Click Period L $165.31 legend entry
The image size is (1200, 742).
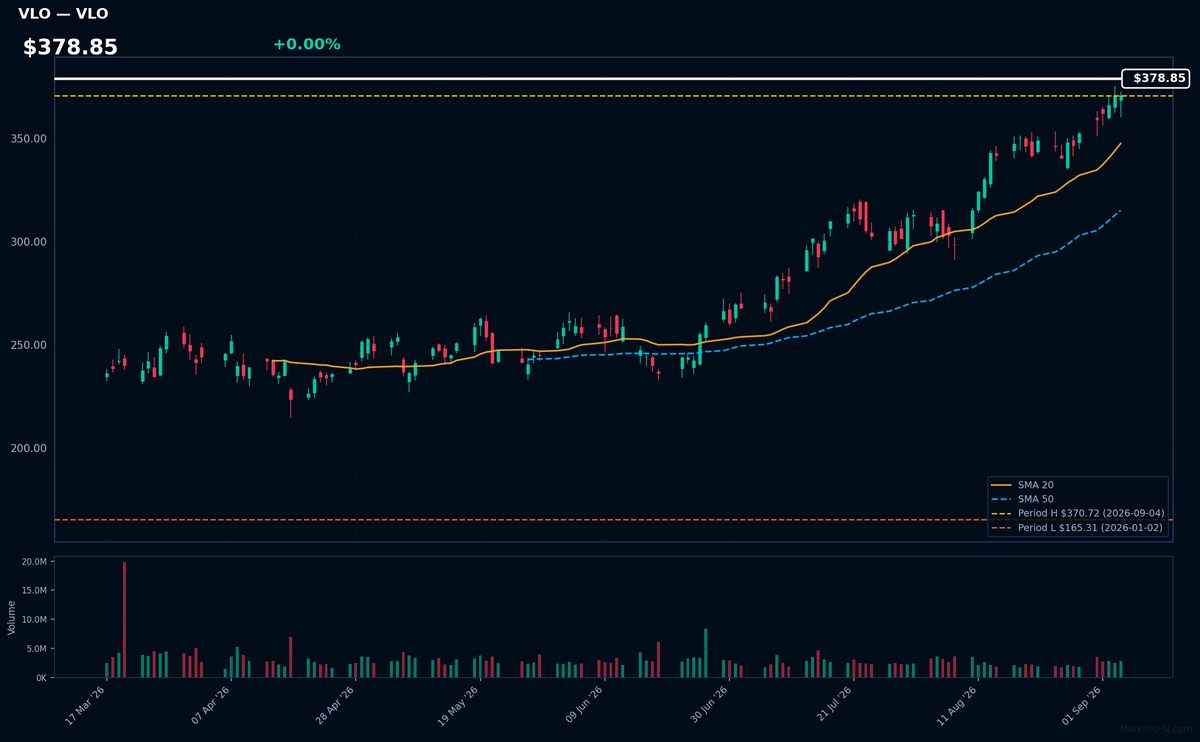1077,527
